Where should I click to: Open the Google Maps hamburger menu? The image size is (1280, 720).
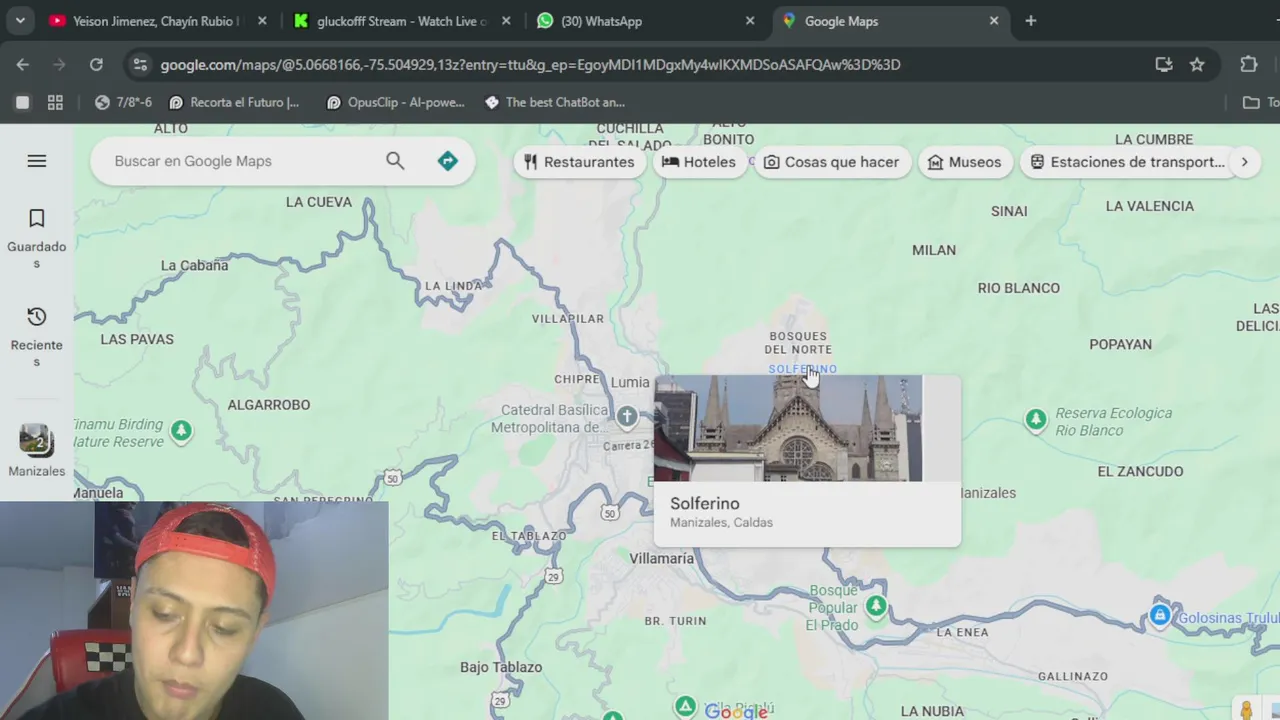point(37,161)
